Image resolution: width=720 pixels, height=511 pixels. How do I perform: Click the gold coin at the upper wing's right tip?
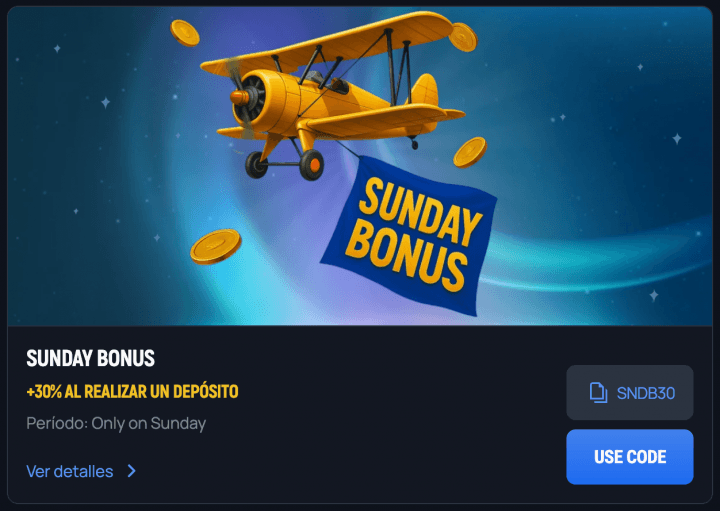click(463, 37)
